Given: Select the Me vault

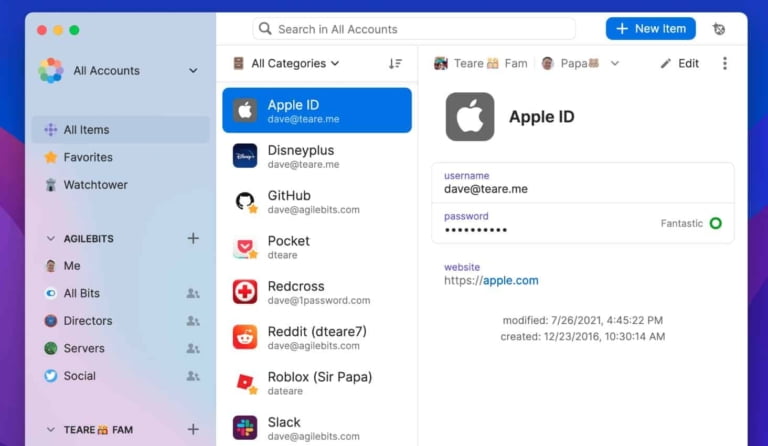Looking at the screenshot, I should click(120, 266).
